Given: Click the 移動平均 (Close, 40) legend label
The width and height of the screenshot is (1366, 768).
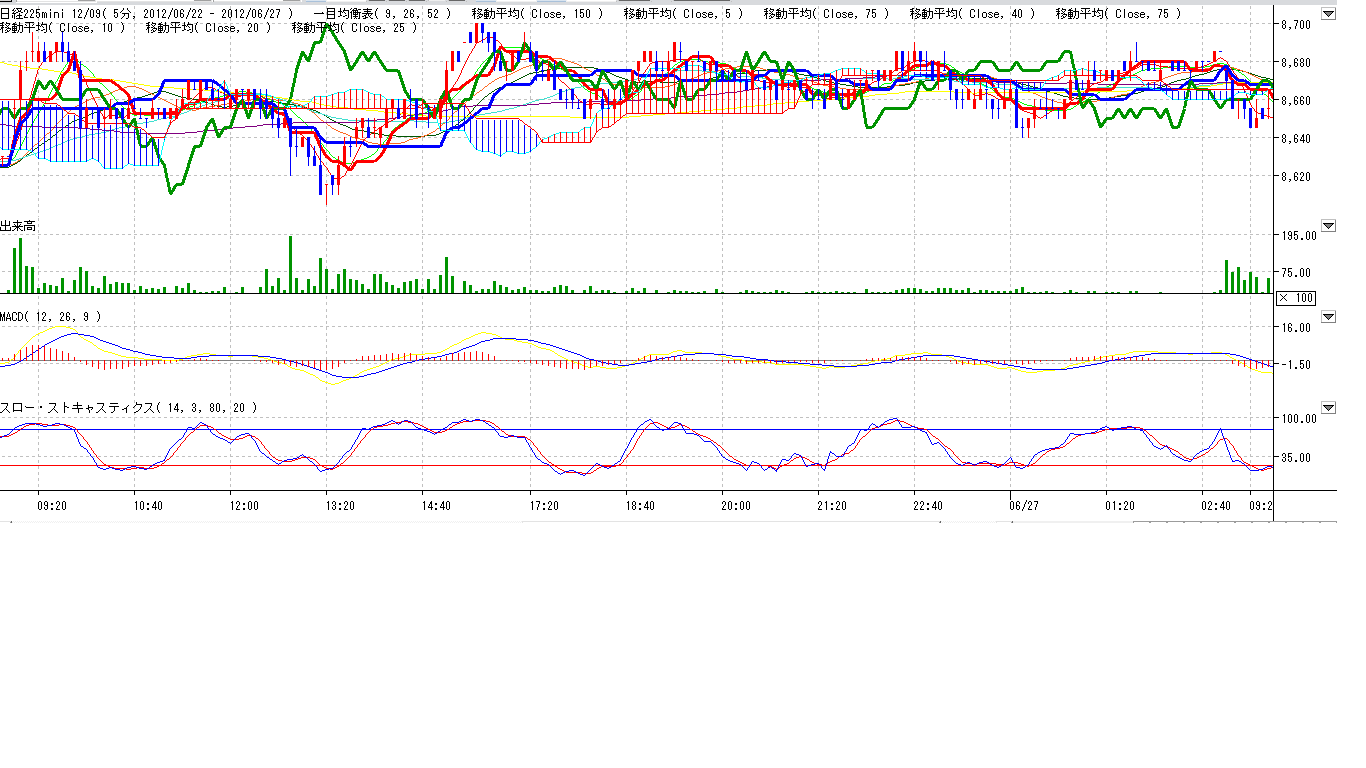Looking at the screenshot, I should pyautogui.click(x=975, y=14).
